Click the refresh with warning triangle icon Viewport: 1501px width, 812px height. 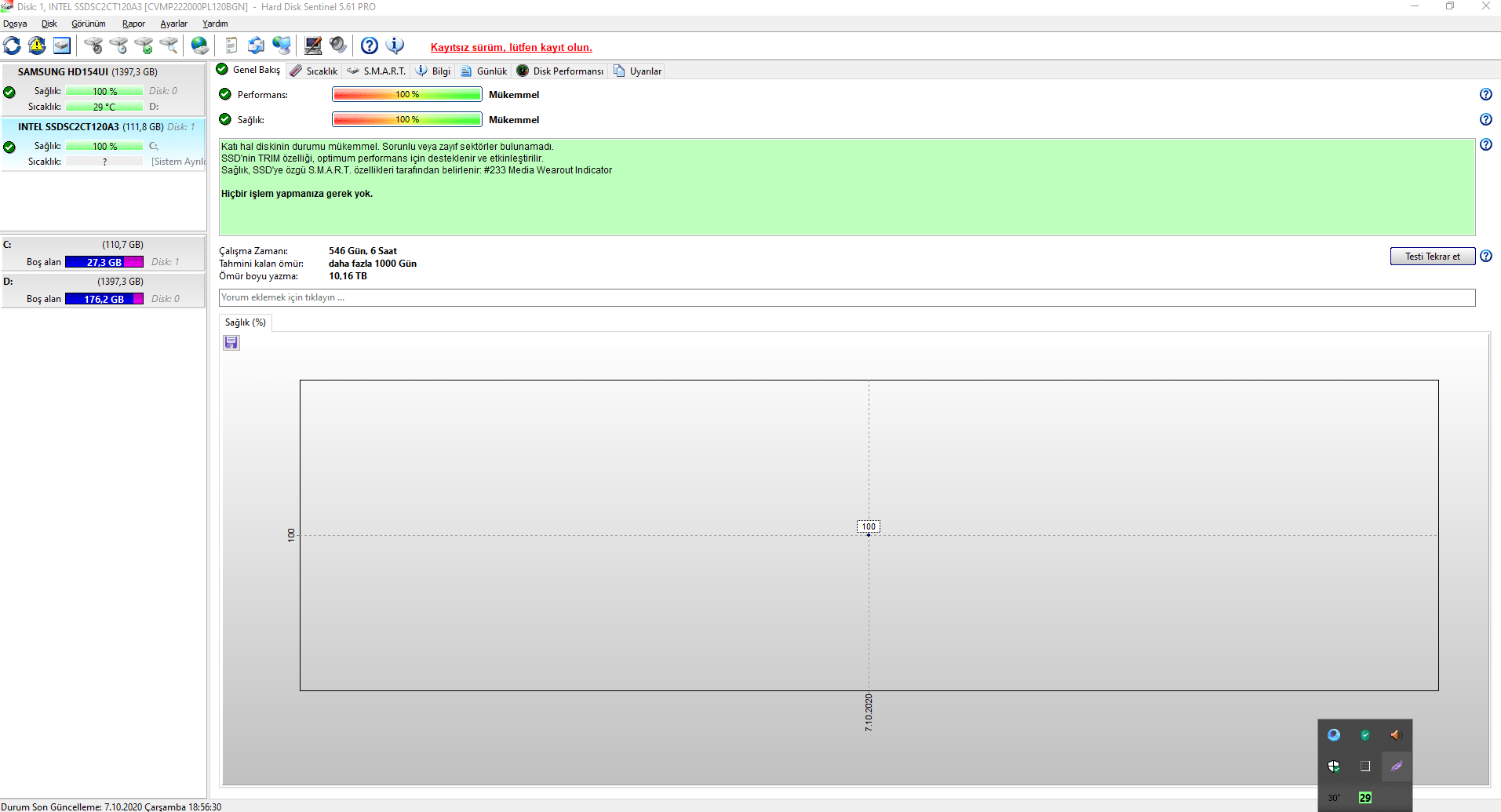pos(37,46)
